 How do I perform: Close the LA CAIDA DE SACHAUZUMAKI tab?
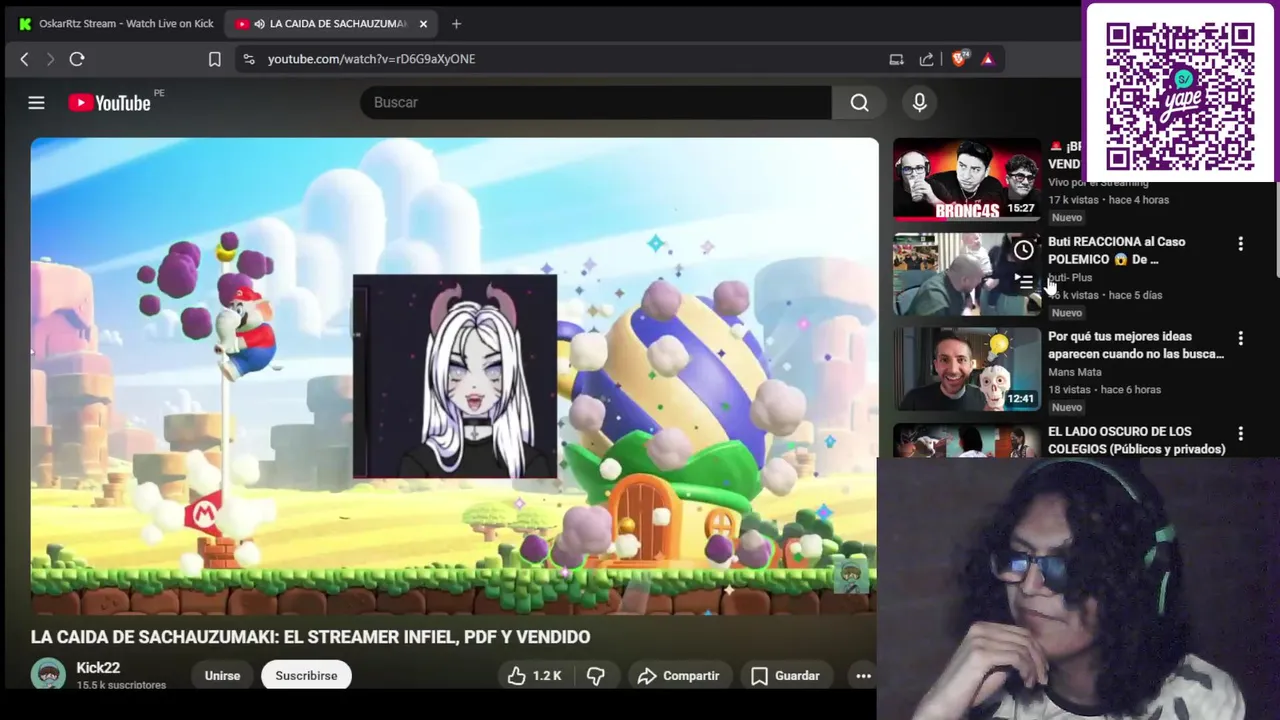click(x=423, y=23)
